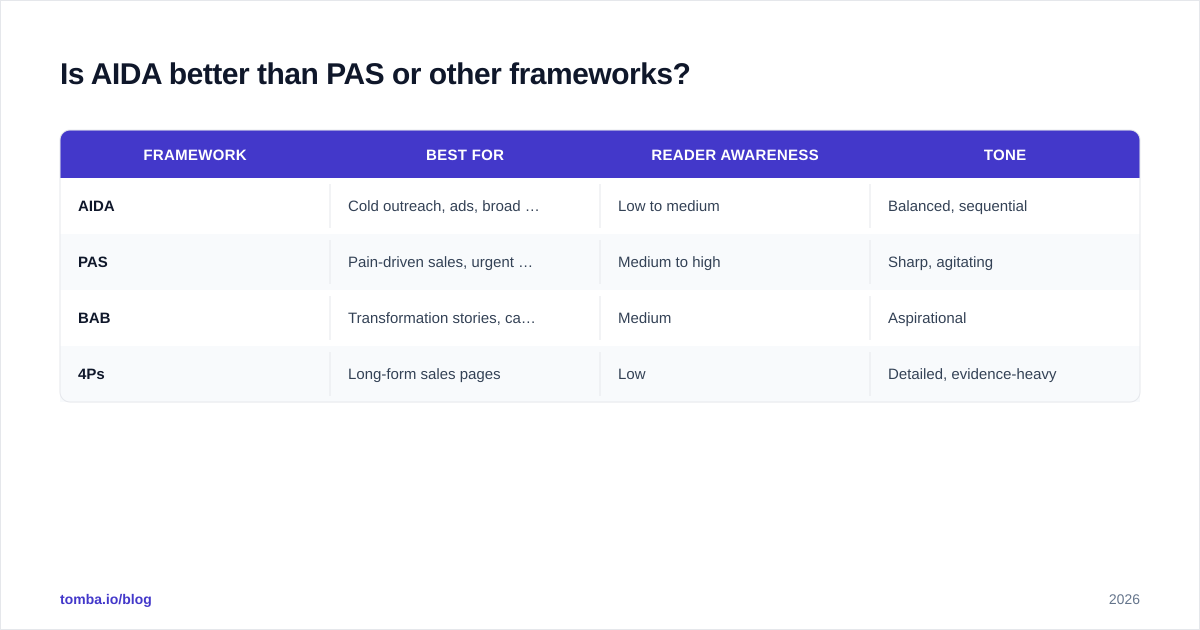
Task: Click the FRAMEWORK column header
Action: point(195,155)
